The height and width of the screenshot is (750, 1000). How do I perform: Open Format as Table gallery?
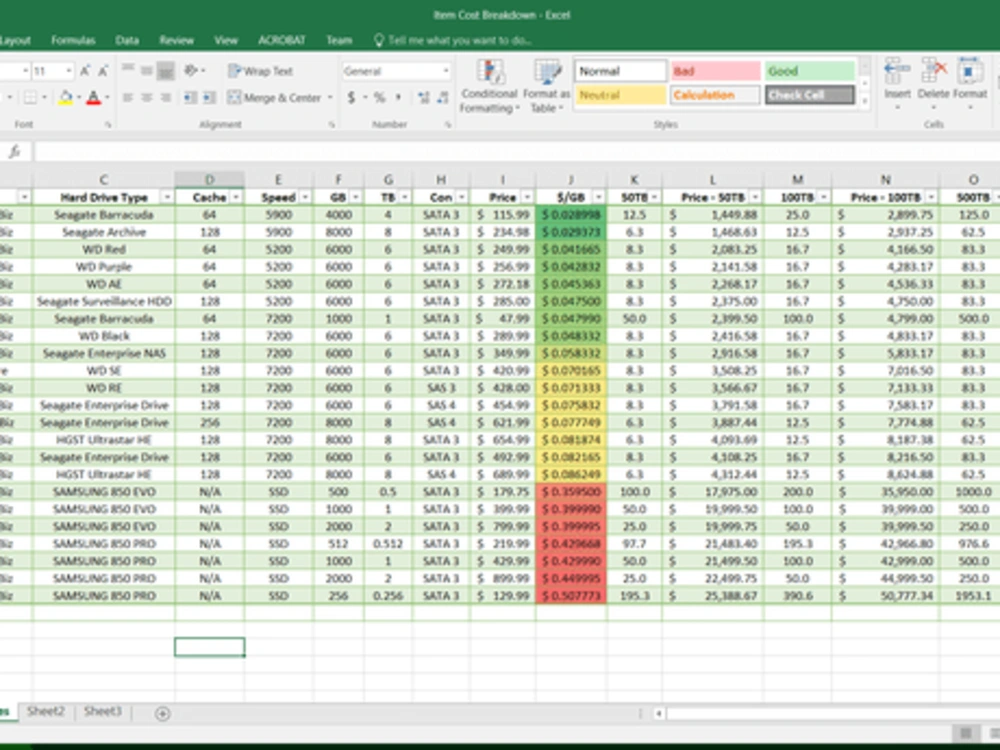point(547,86)
